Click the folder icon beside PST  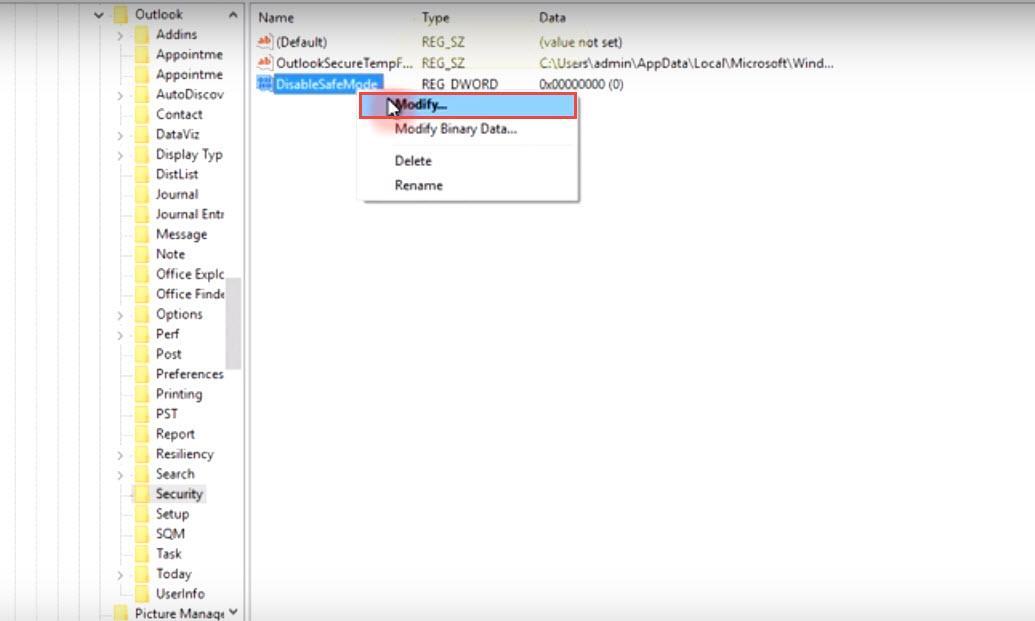tap(142, 414)
